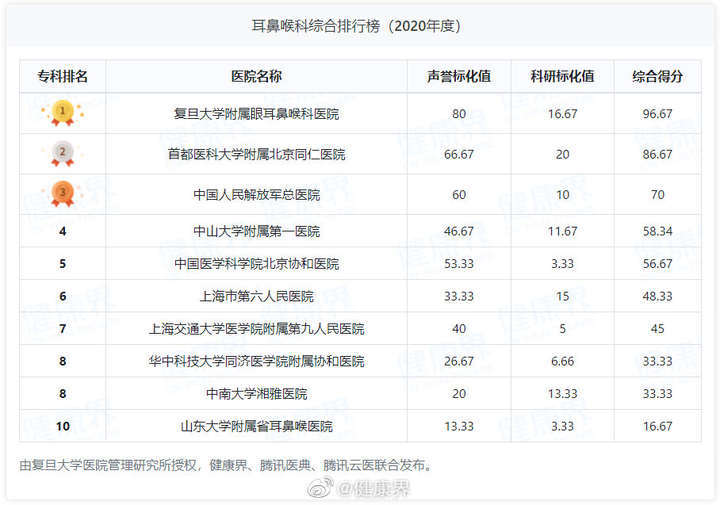This screenshot has height=505, width=720.
Task: Click rank 8 in the 中南大学湘雅医院 row
Action: 62,393
